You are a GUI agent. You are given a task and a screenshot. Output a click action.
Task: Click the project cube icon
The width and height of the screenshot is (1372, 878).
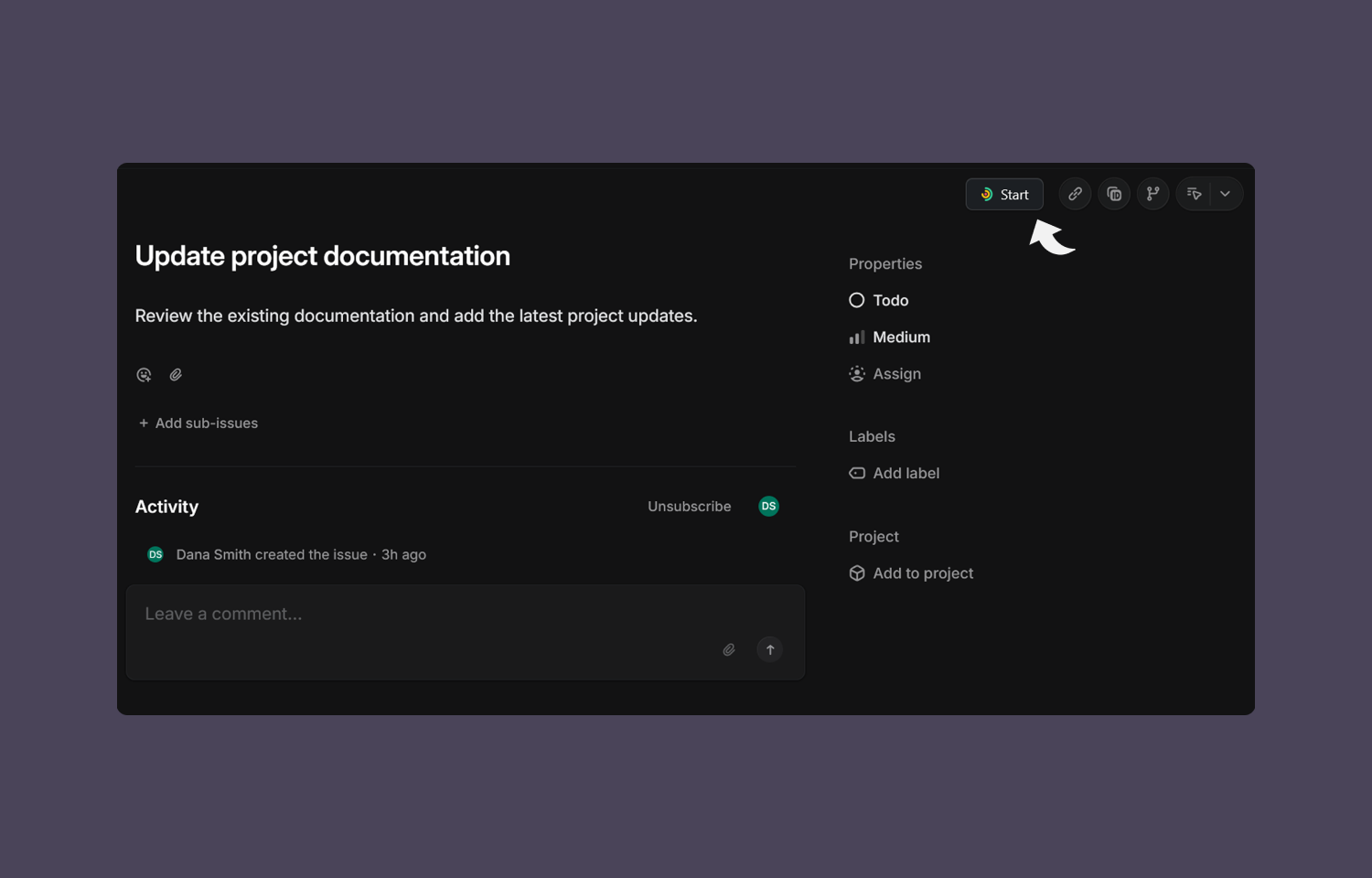click(857, 573)
